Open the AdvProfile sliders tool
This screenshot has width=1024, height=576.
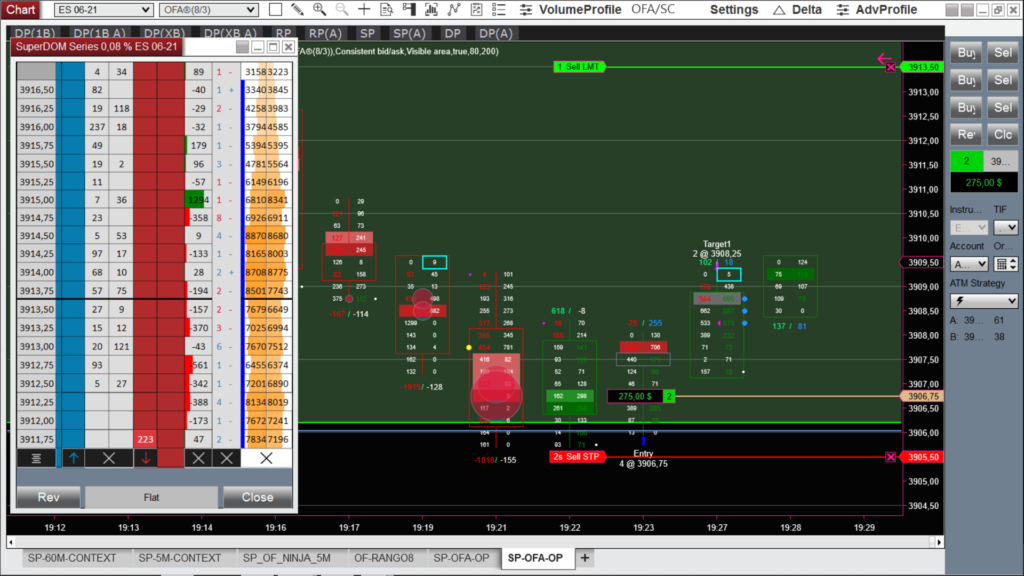(x=877, y=10)
